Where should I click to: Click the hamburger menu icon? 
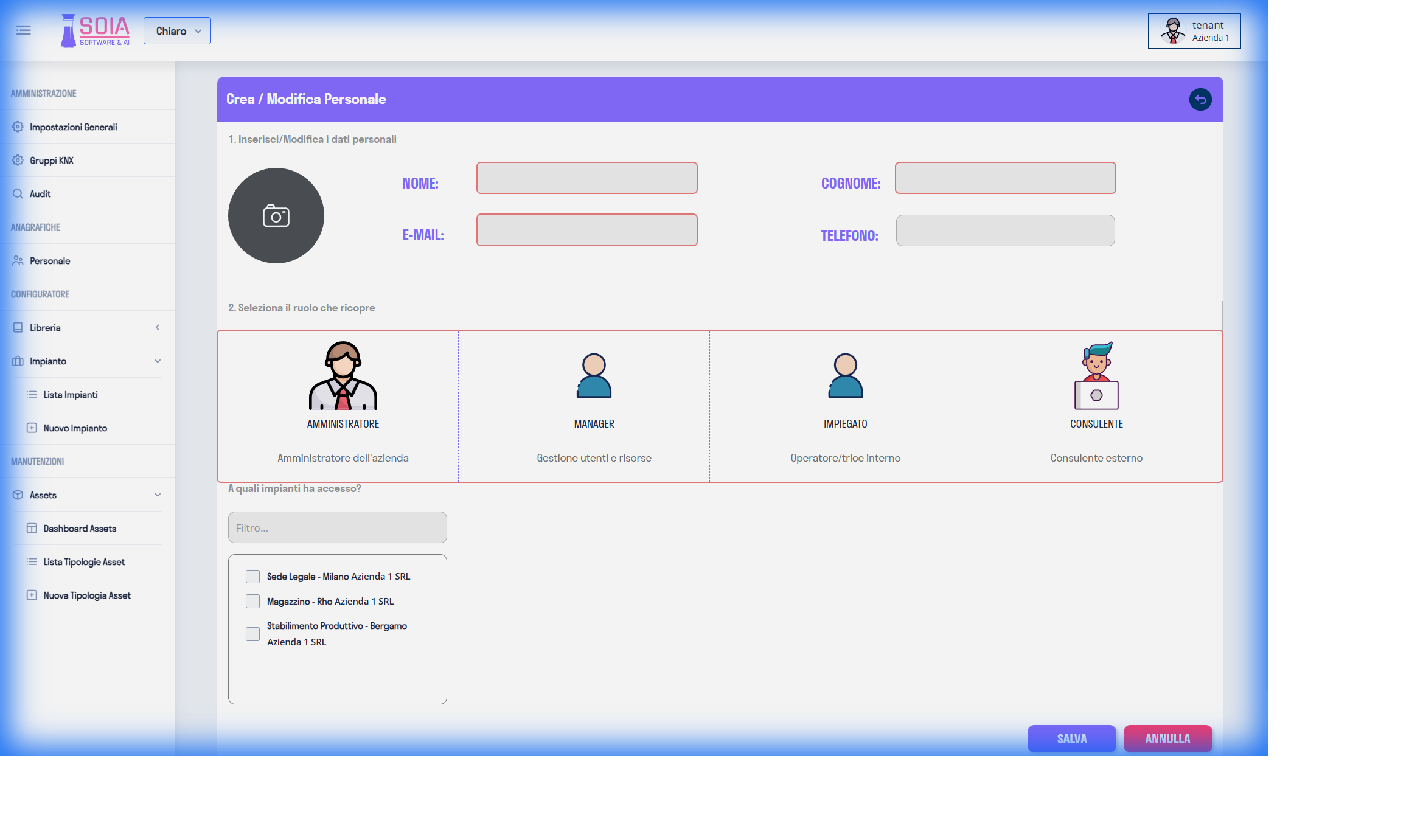coord(23,30)
